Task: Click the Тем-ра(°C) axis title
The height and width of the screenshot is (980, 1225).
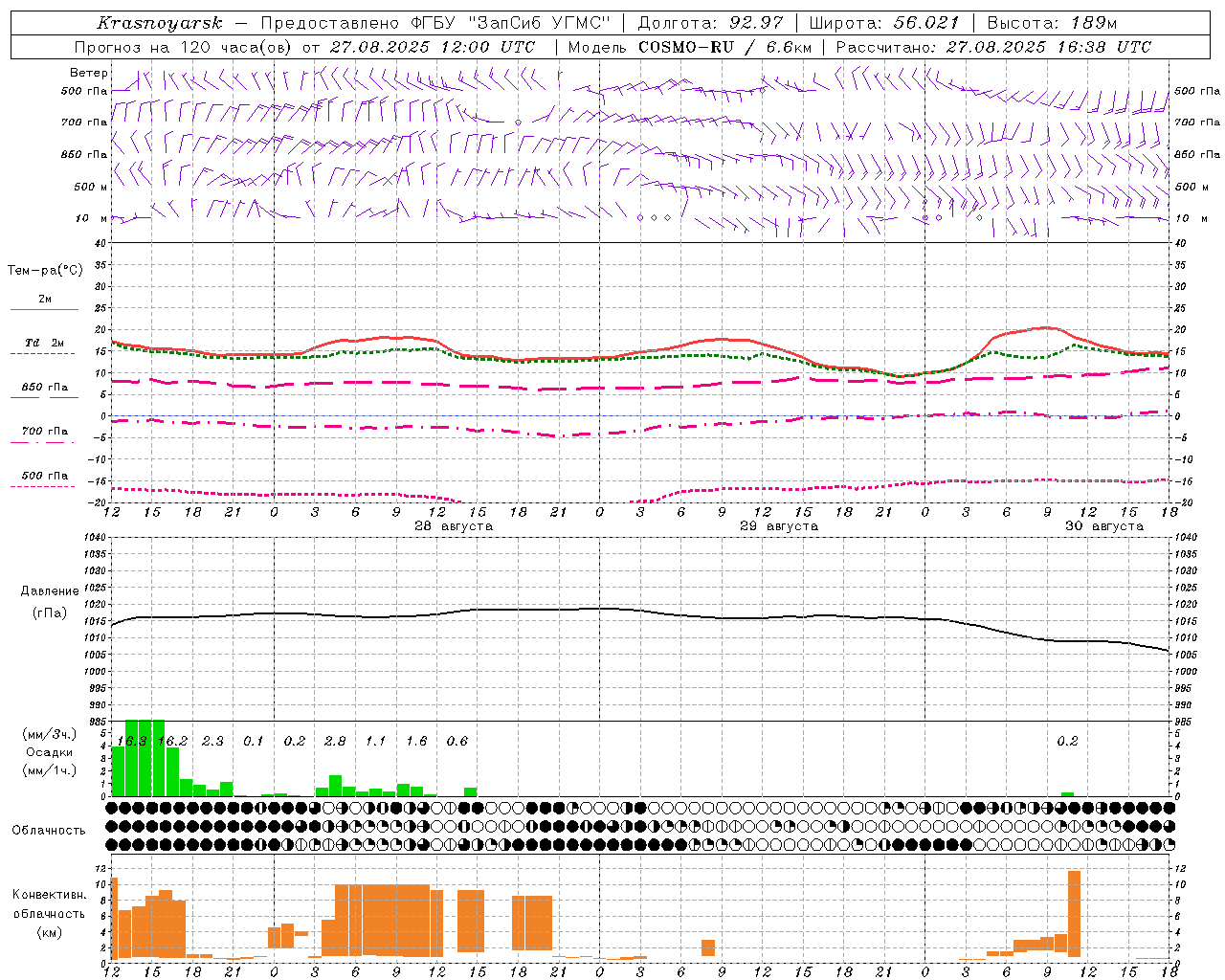Action: (45, 271)
